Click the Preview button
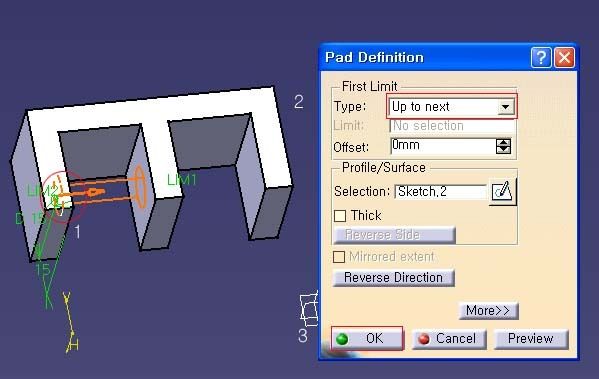Image resolution: width=599 pixels, height=379 pixels. pos(531,339)
